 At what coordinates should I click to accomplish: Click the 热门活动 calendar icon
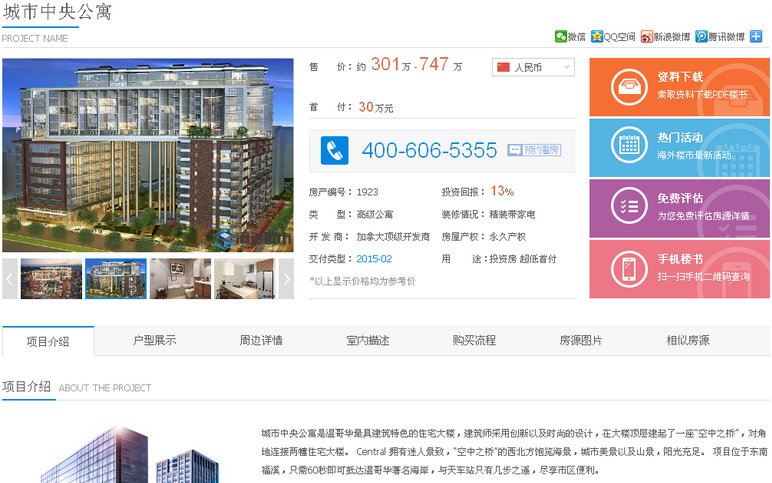pos(629,145)
